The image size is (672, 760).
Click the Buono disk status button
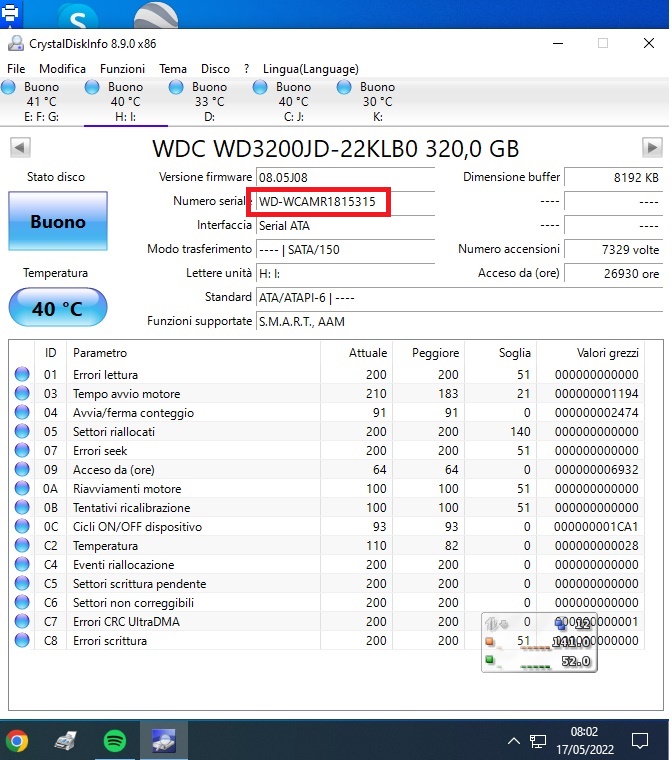[58, 221]
